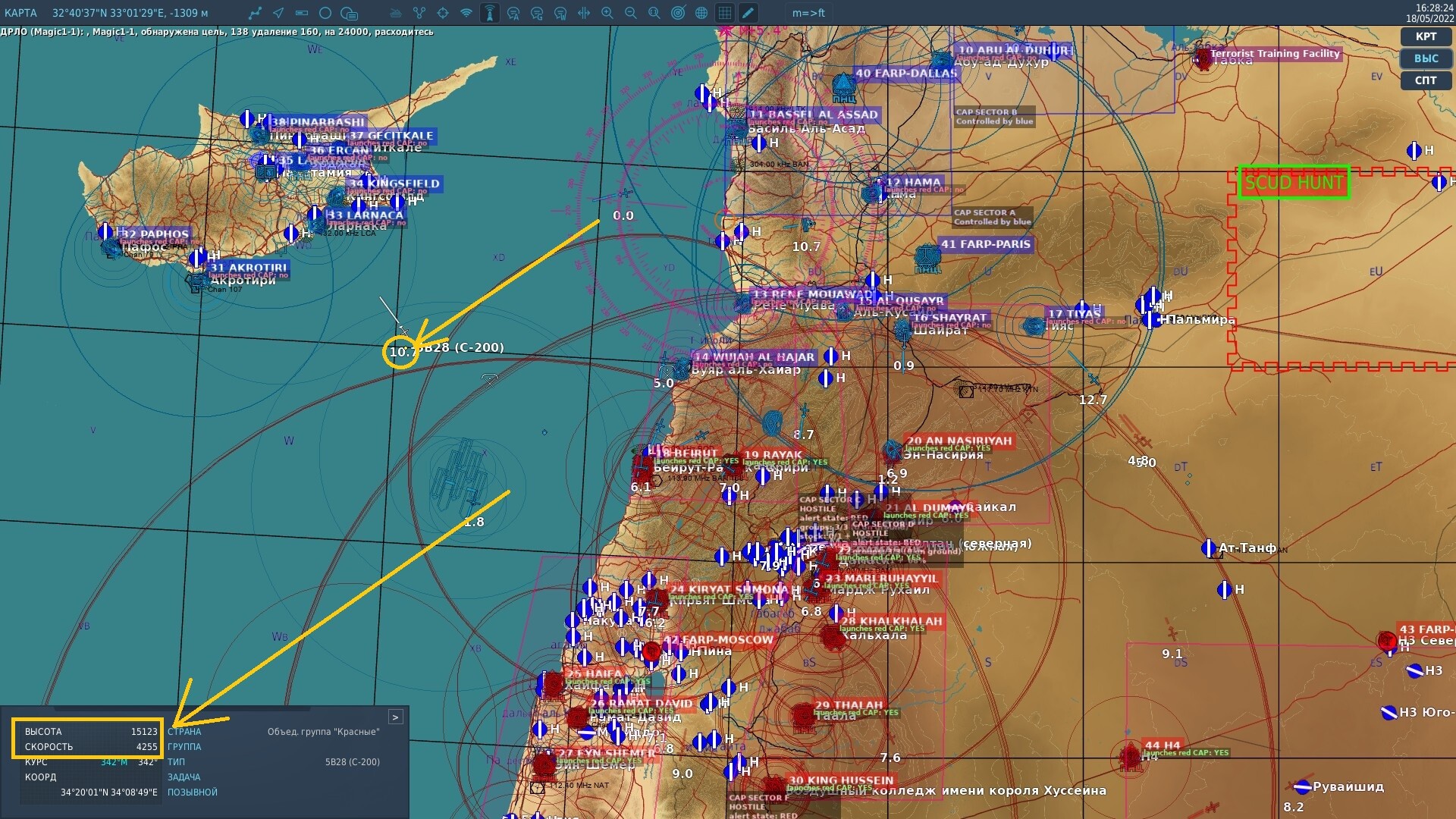Click the zoom in magnifier icon
The image size is (1456, 819).
[607, 13]
